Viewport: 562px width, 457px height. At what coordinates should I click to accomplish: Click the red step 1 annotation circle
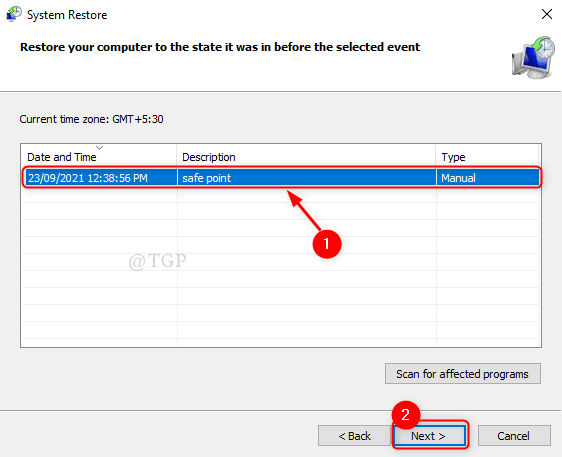pyautogui.click(x=327, y=244)
